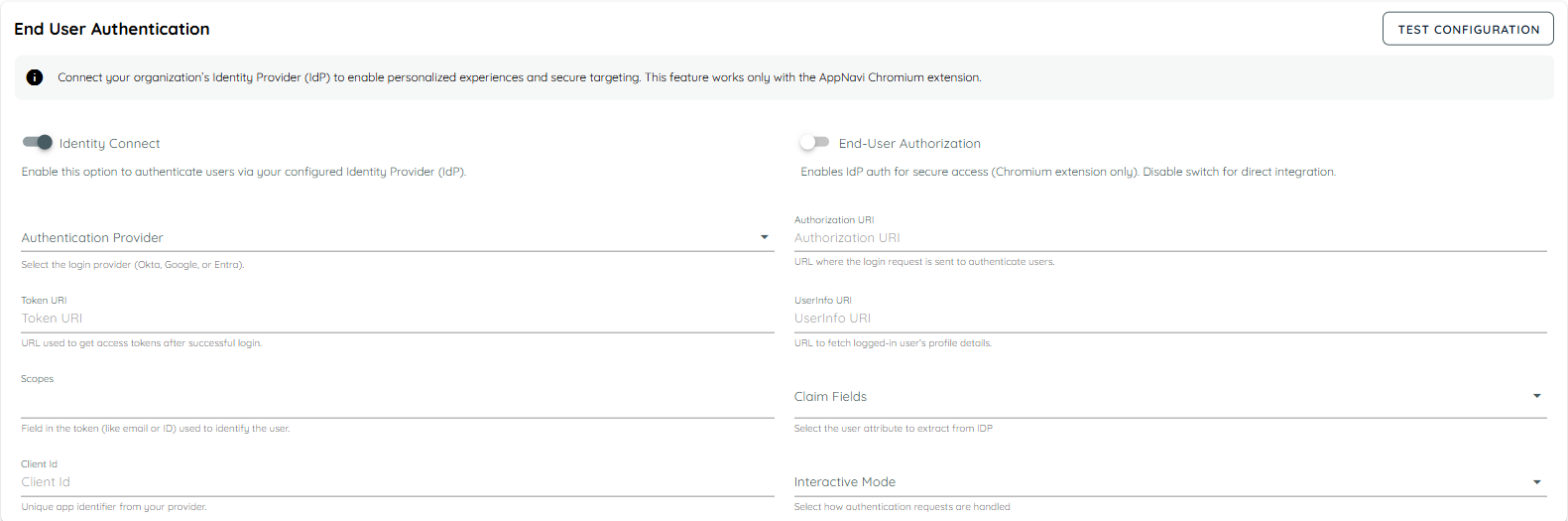Click the End-User Authorization label text
Viewport: 1568px width, 521px height.
[909, 144]
